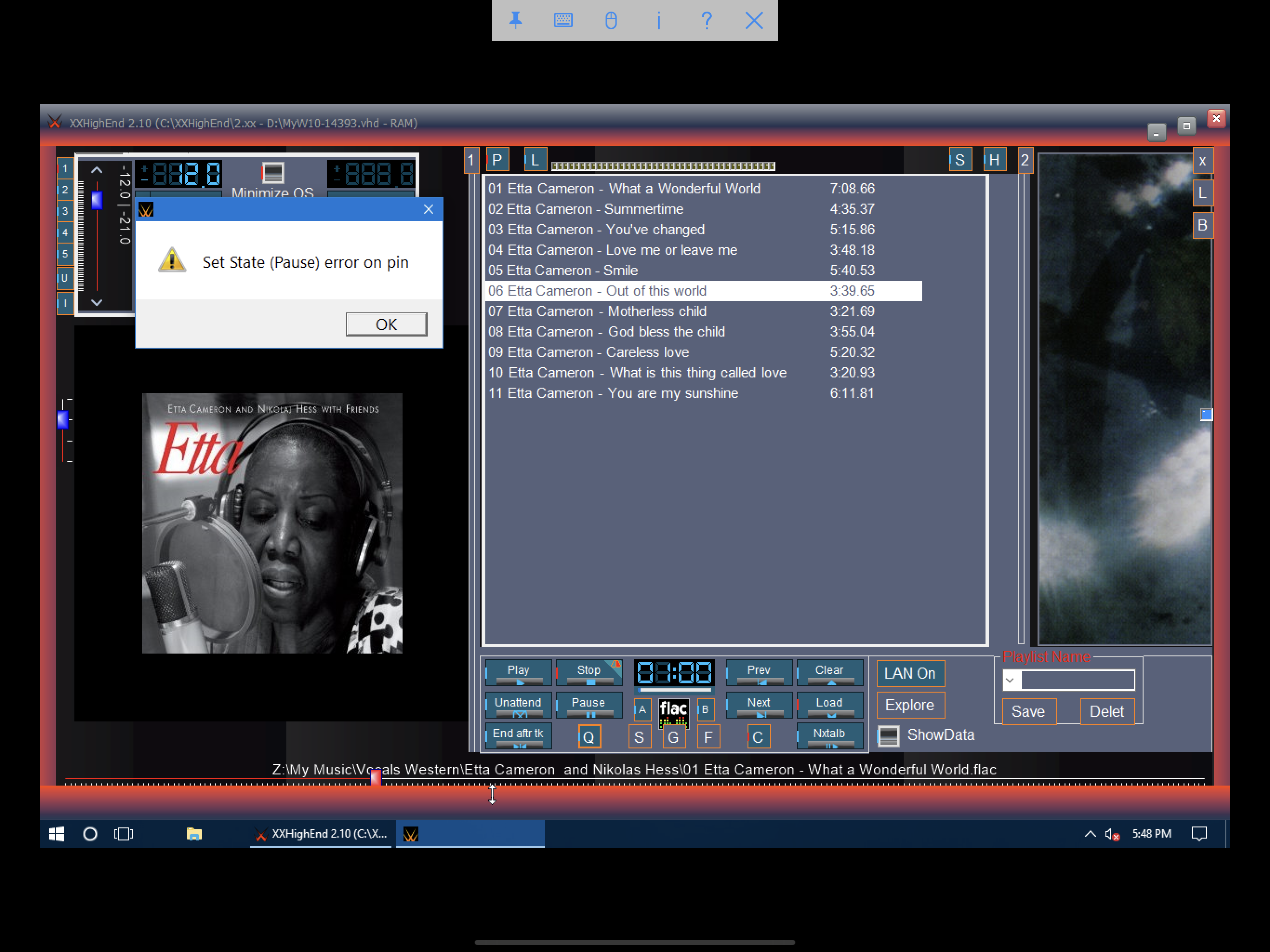Click the L button above playlist
Screen dimensions: 1270x952
(x=535, y=159)
